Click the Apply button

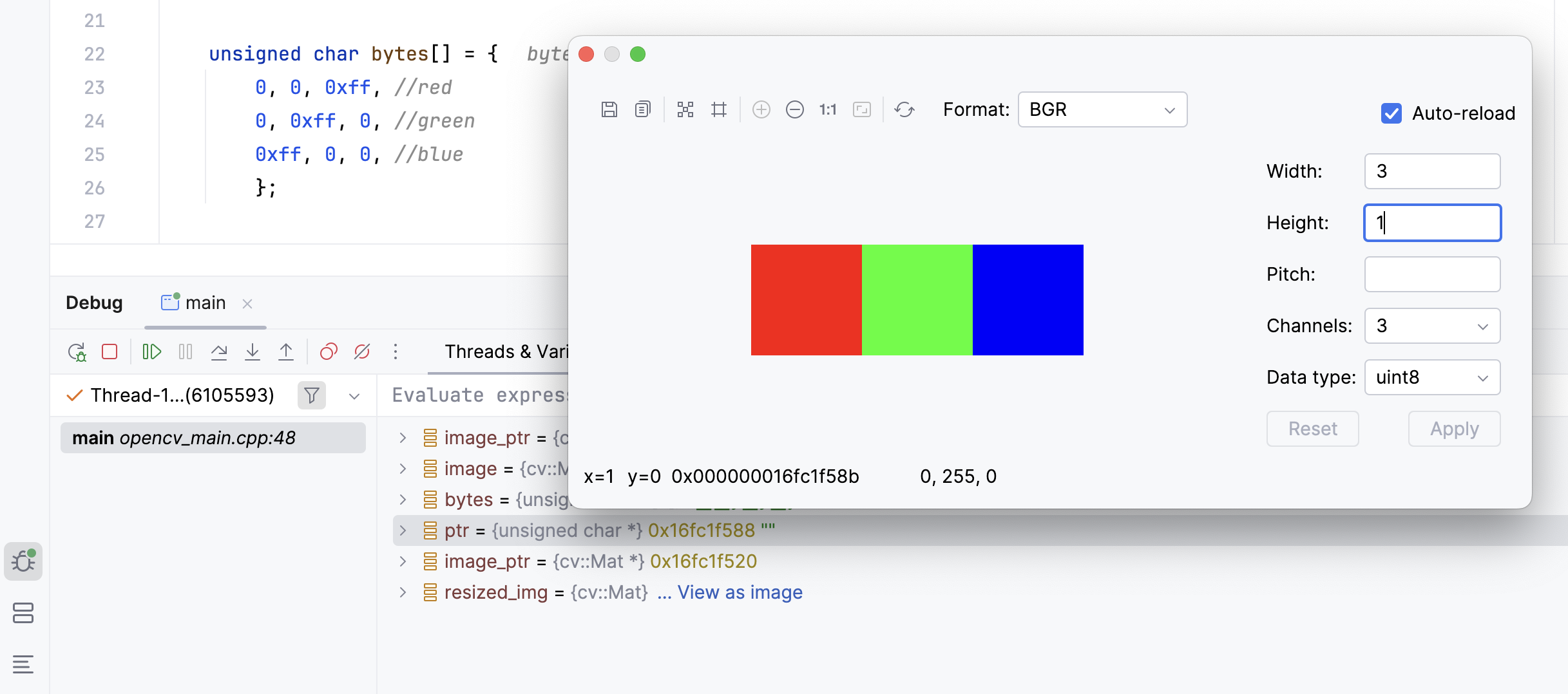pyautogui.click(x=1454, y=428)
